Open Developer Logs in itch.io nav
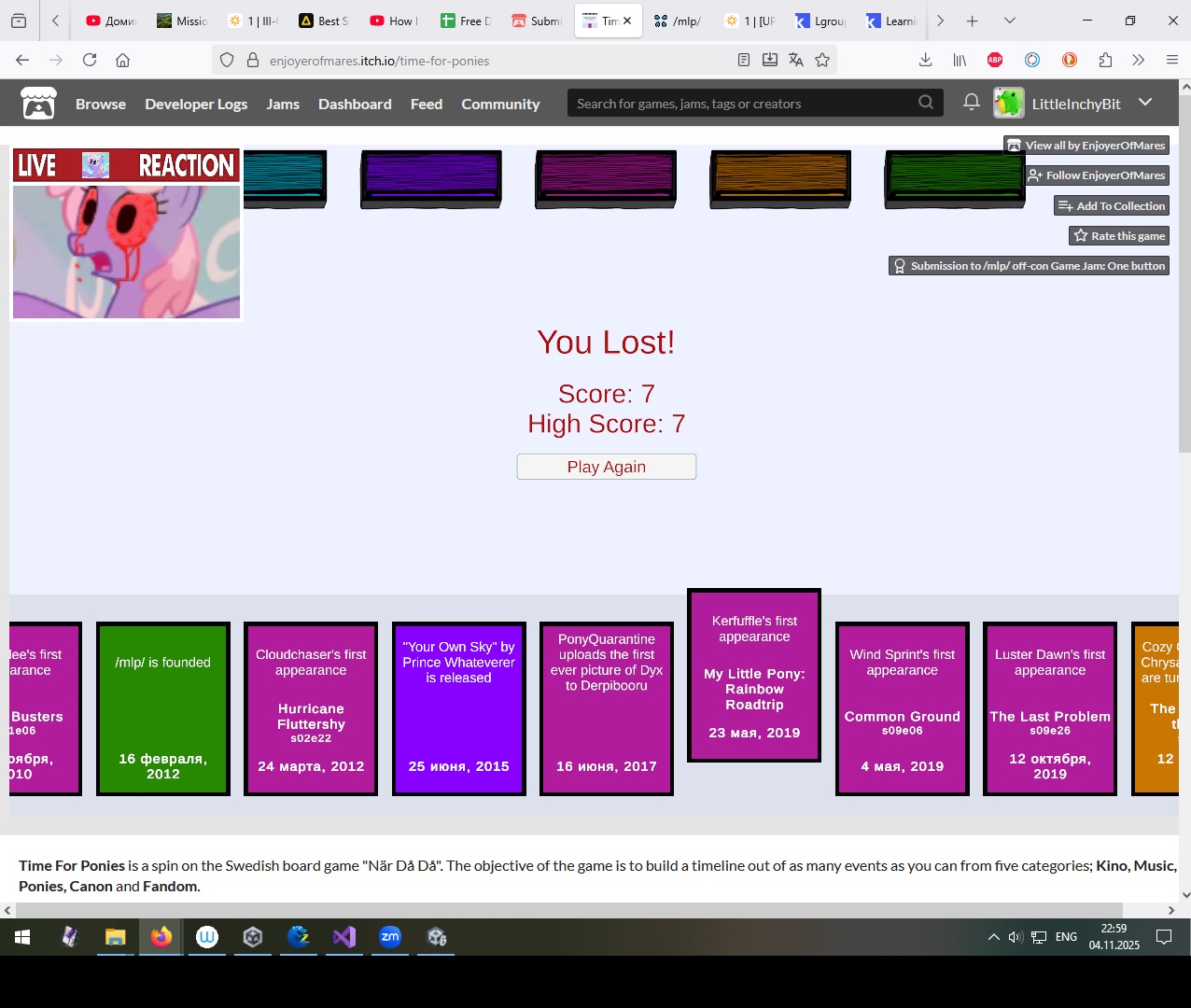The width and height of the screenshot is (1191, 1008). pos(196,104)
